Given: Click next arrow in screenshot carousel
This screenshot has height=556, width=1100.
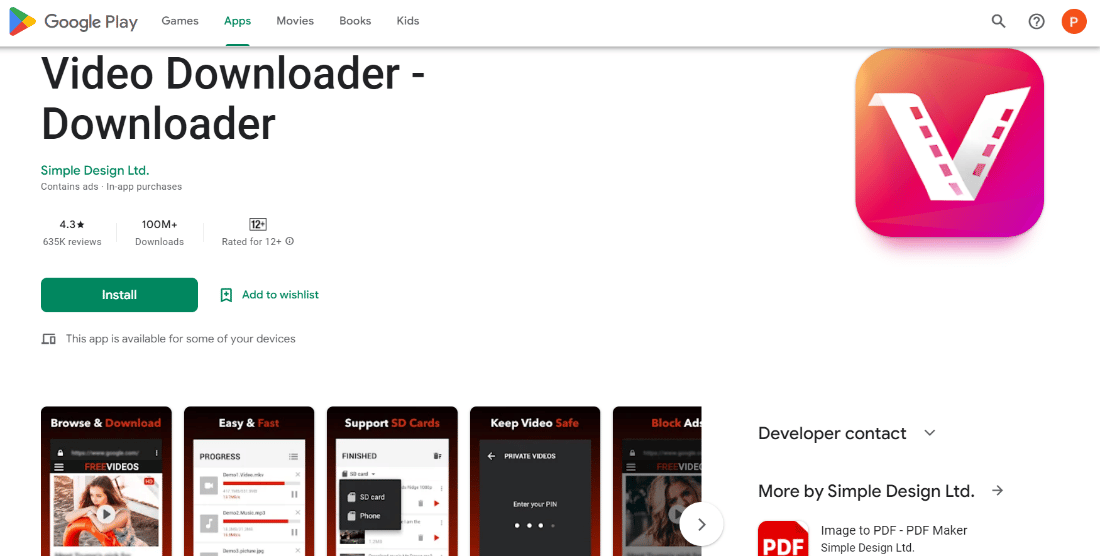Looking at the screenshot, I should 702,524.
